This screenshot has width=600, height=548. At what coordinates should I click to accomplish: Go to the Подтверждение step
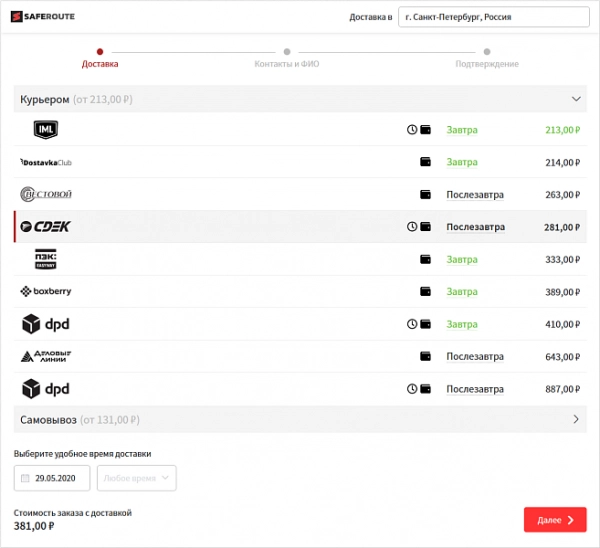pos(487,58)
